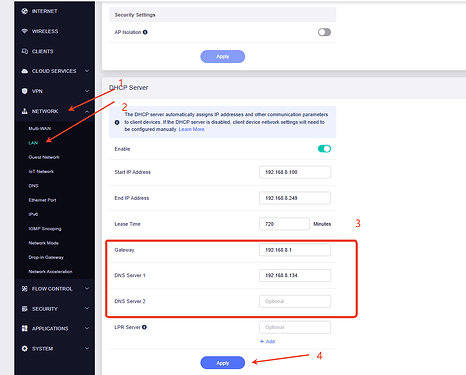Click the Internet globe icon
Image resolution: width=466 pixels, height=375 pixels.
(24, 11)
